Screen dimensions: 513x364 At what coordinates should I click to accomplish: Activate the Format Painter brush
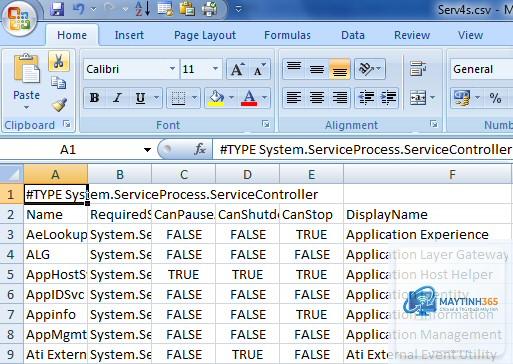click(x=59, y=105)
